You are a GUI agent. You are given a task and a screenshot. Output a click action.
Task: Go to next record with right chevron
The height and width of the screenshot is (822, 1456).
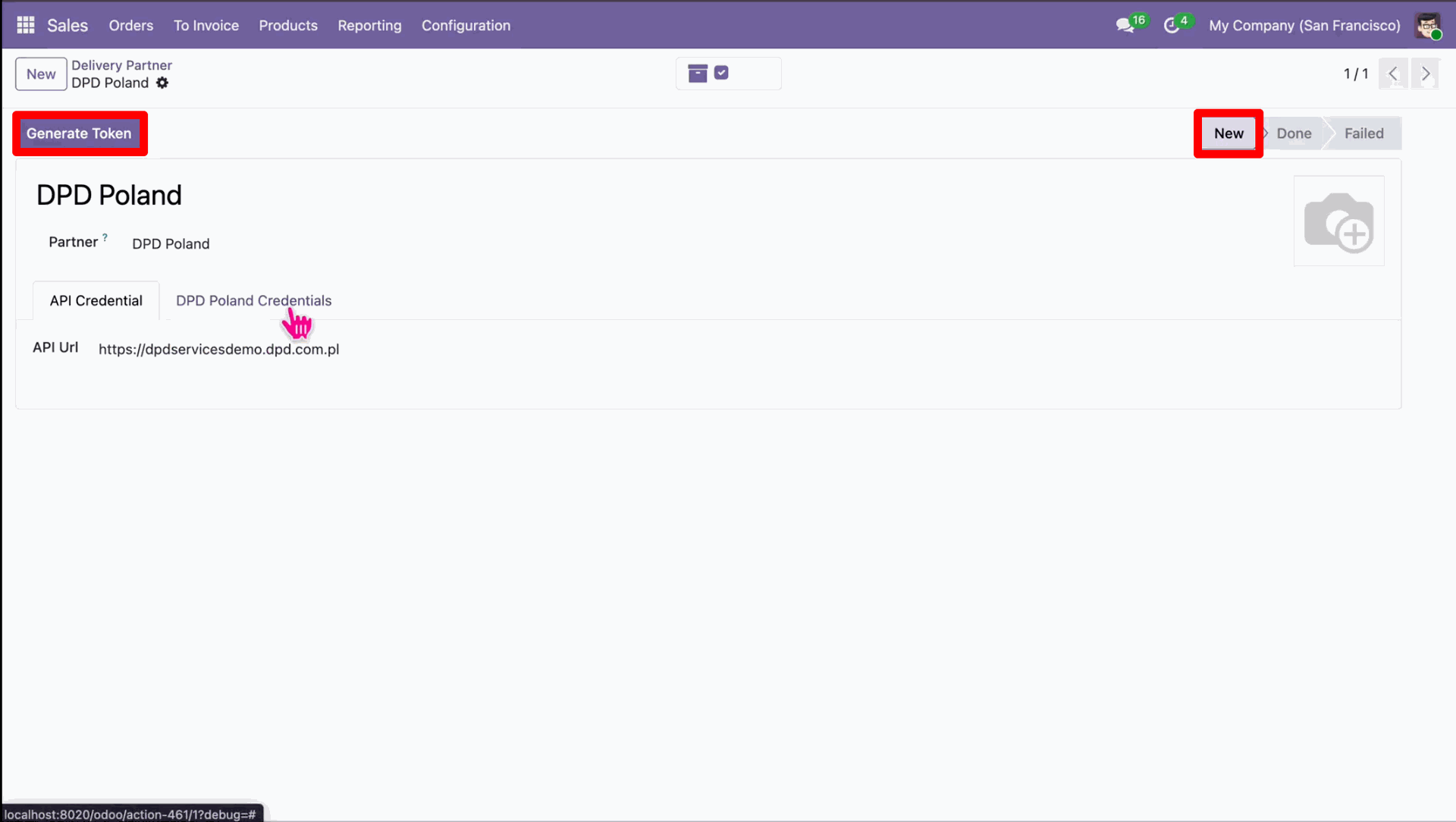1426,74
